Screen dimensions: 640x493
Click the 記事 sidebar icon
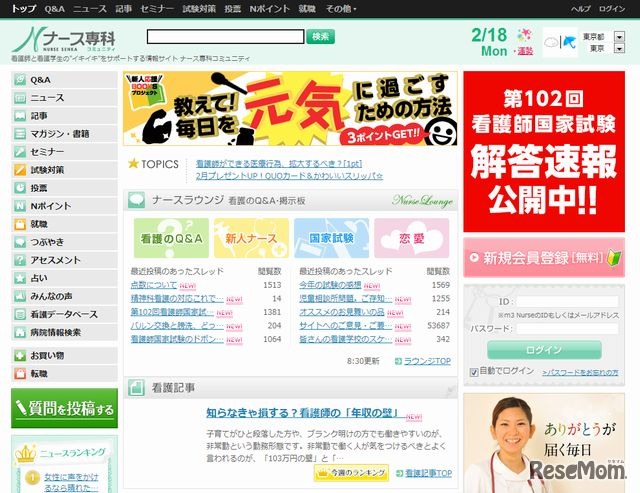(x=20, y=115)
